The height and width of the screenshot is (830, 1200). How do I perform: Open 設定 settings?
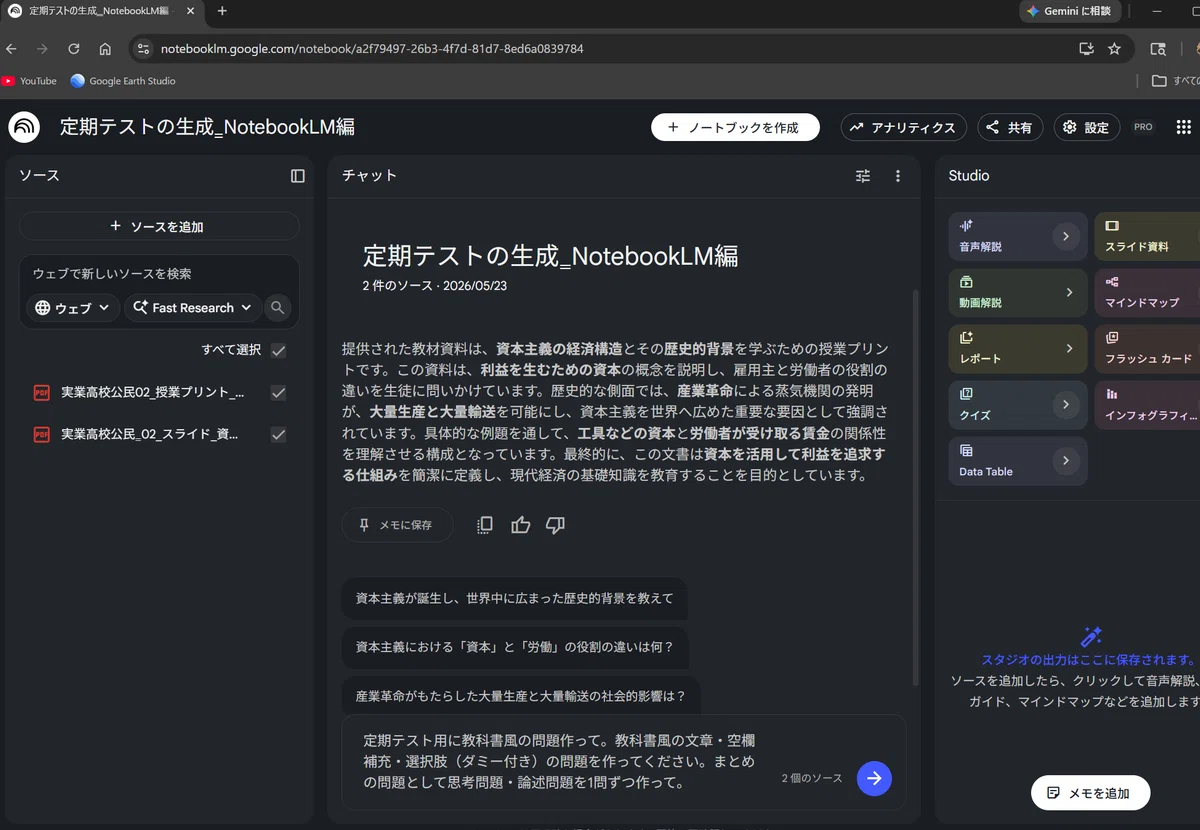[1087, 127]
